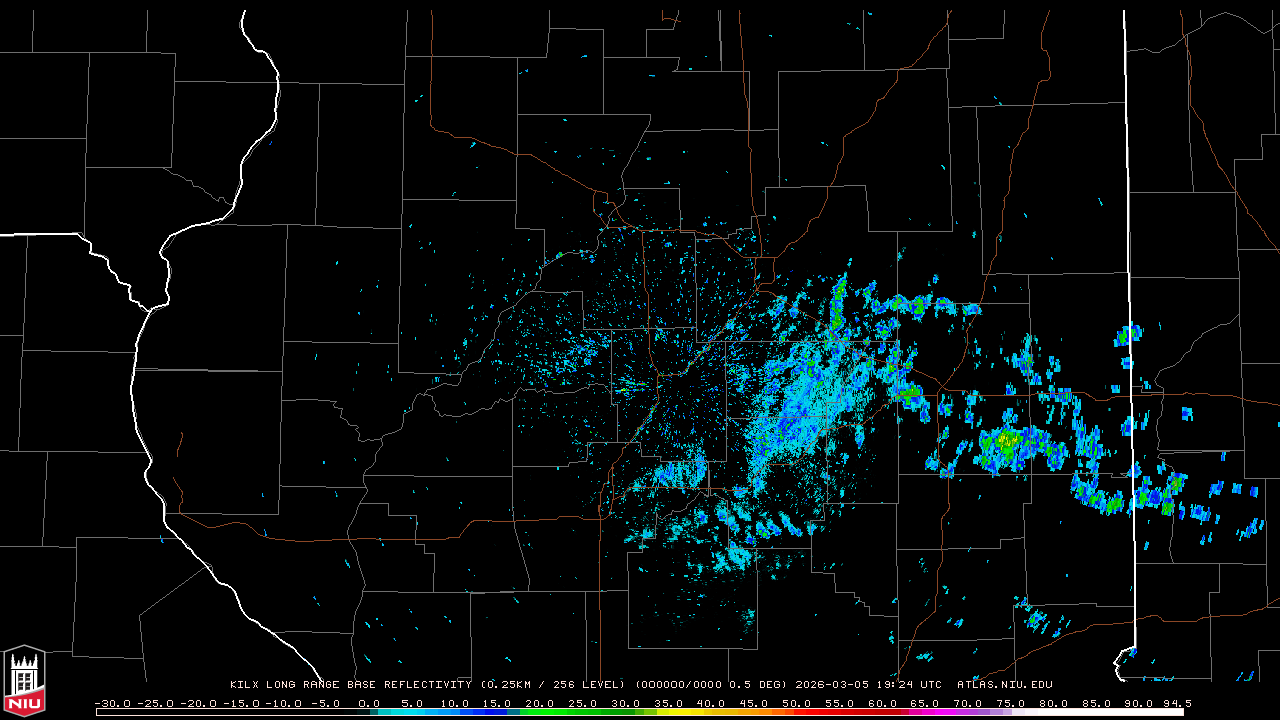Click the 45.0 scale label
This screenshot has height=720, width=1280.
tap(755, 704)
